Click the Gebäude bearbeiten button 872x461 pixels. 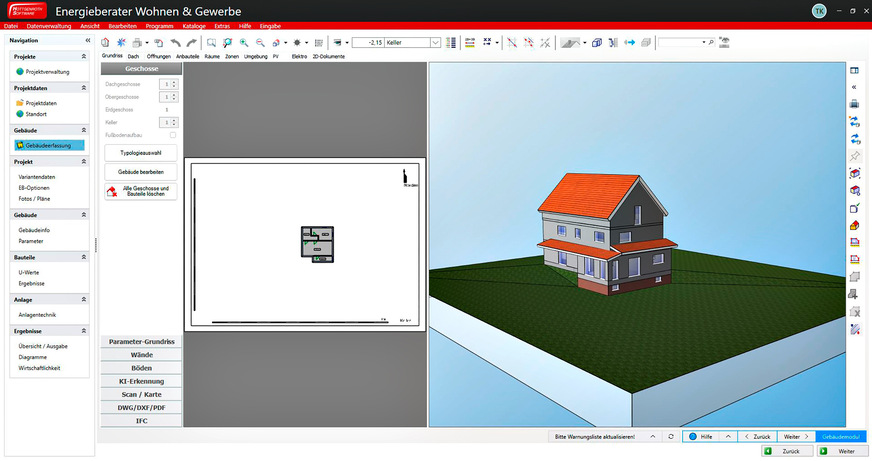click(140, 172)
